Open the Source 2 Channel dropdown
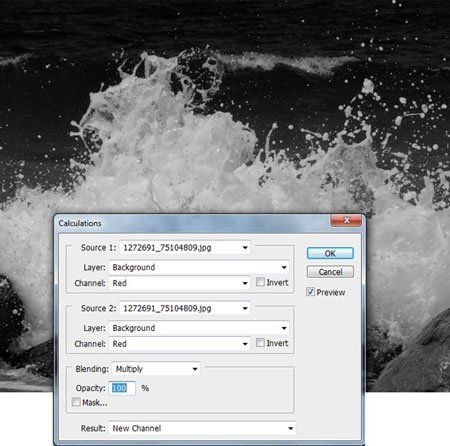This screenshot has width=450, height=446. click(x=180, y=344)
